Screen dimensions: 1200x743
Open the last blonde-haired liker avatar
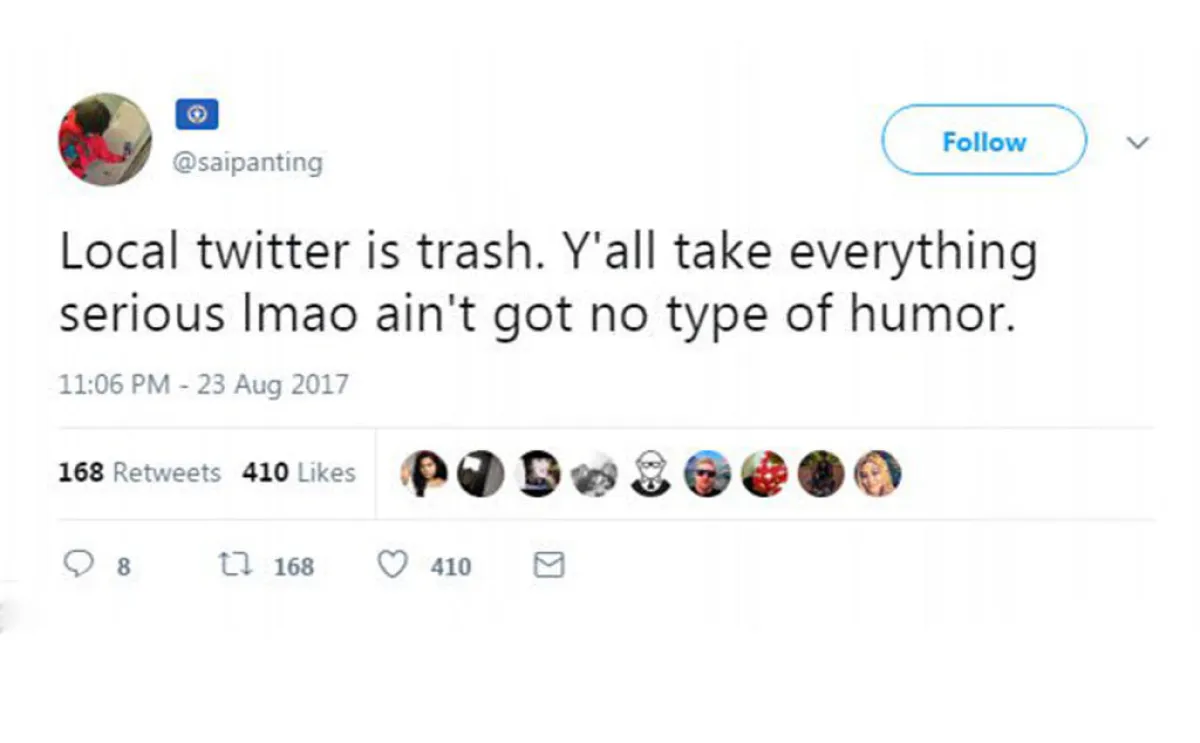tap(877, 473)
